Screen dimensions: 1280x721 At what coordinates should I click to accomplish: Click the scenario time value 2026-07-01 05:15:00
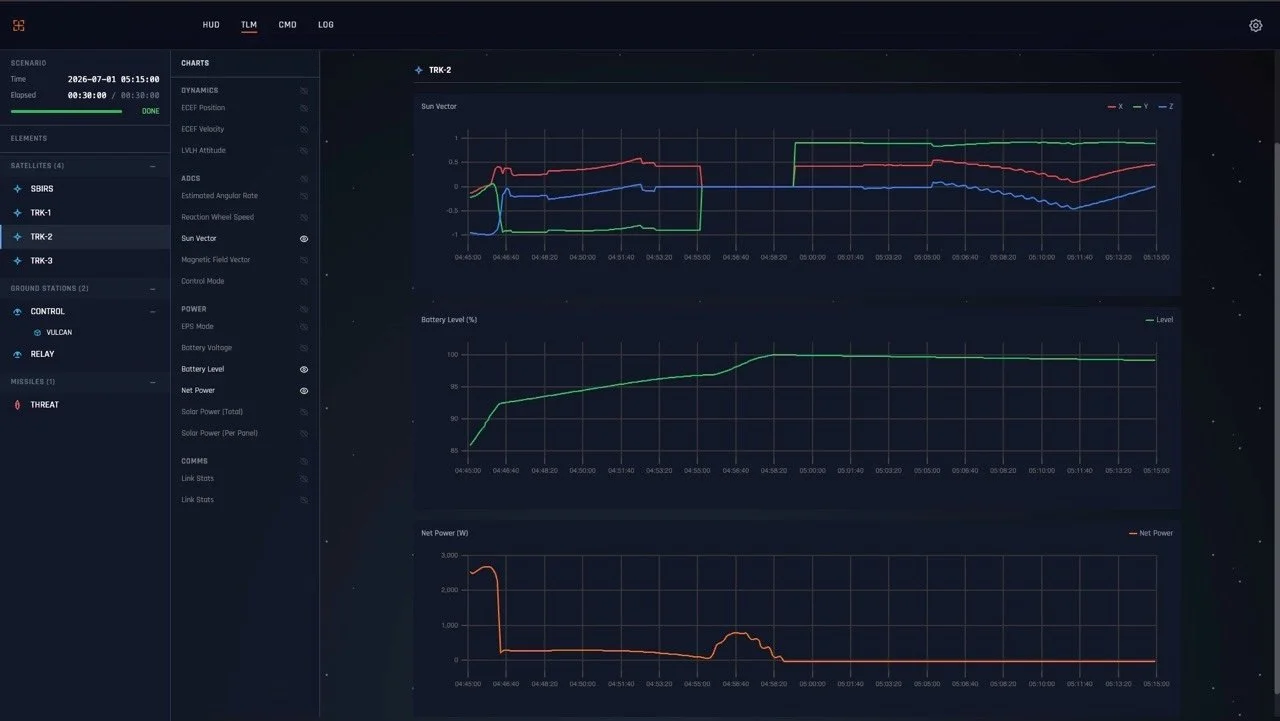coord(113,79)
